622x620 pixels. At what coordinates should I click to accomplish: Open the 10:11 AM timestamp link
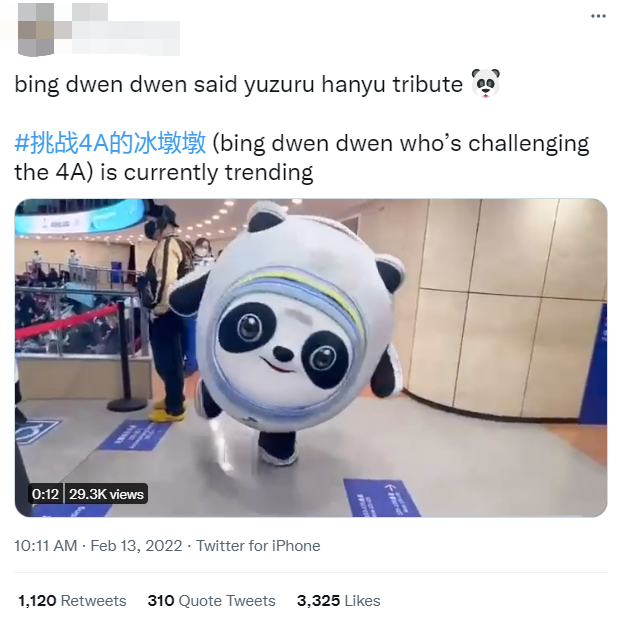click(x=46, y=545)
